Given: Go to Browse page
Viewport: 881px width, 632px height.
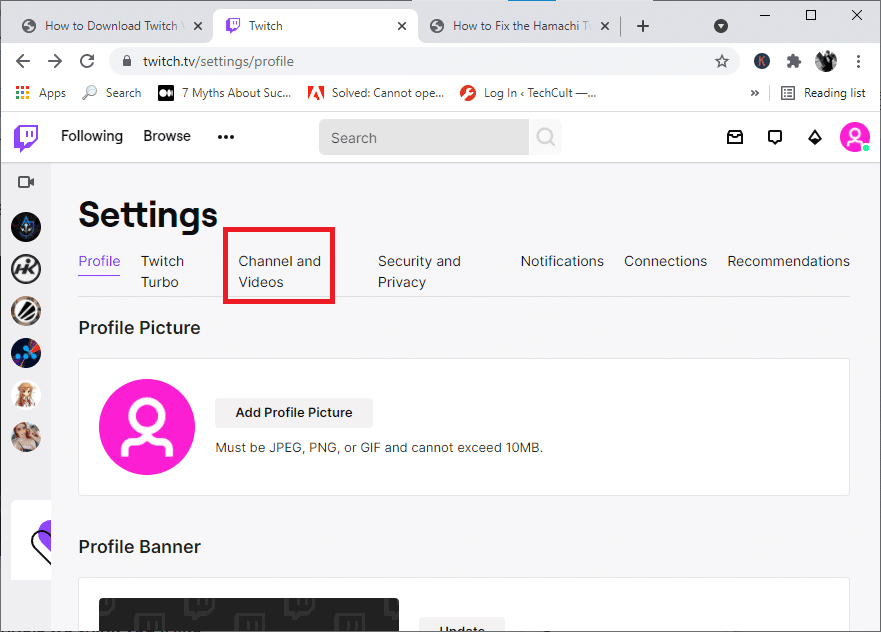Looking at the screenshot, I should point(167,137).
